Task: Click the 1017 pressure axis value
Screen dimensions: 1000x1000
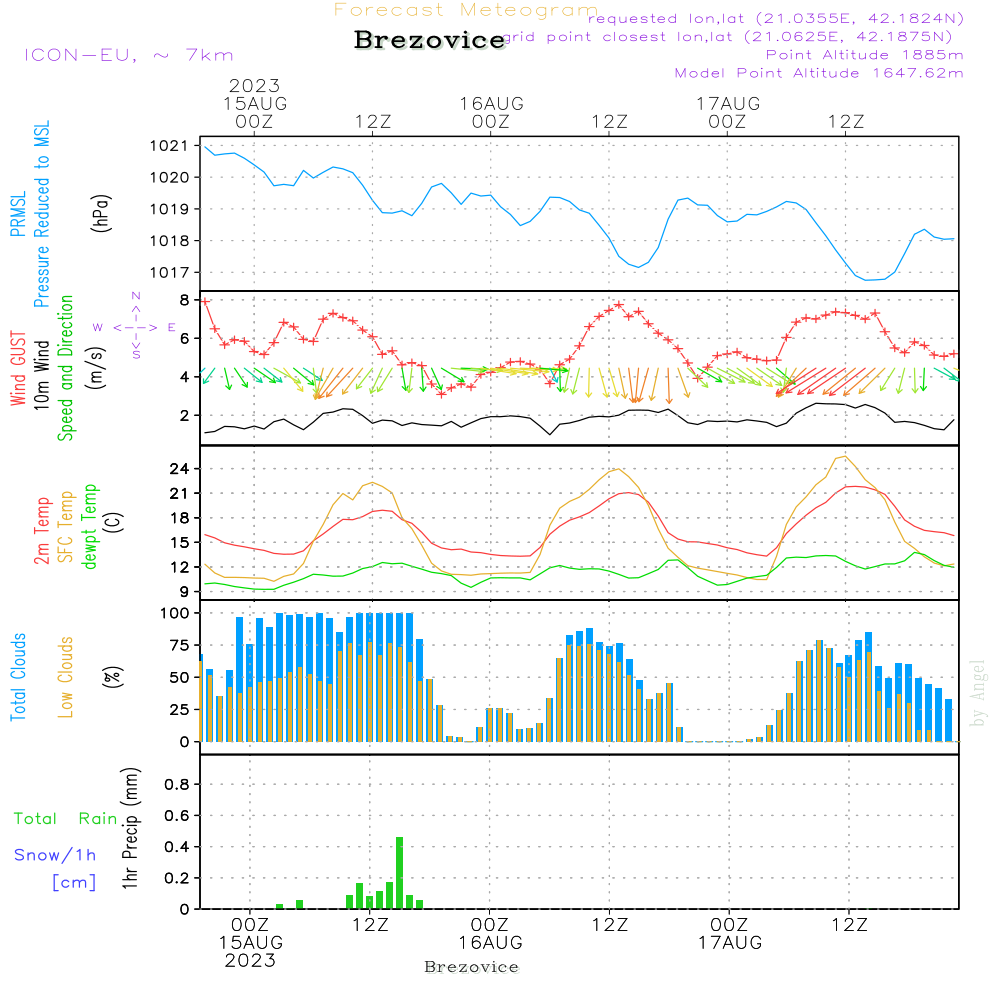Action: pyautogui.click(x=169, y=273)
